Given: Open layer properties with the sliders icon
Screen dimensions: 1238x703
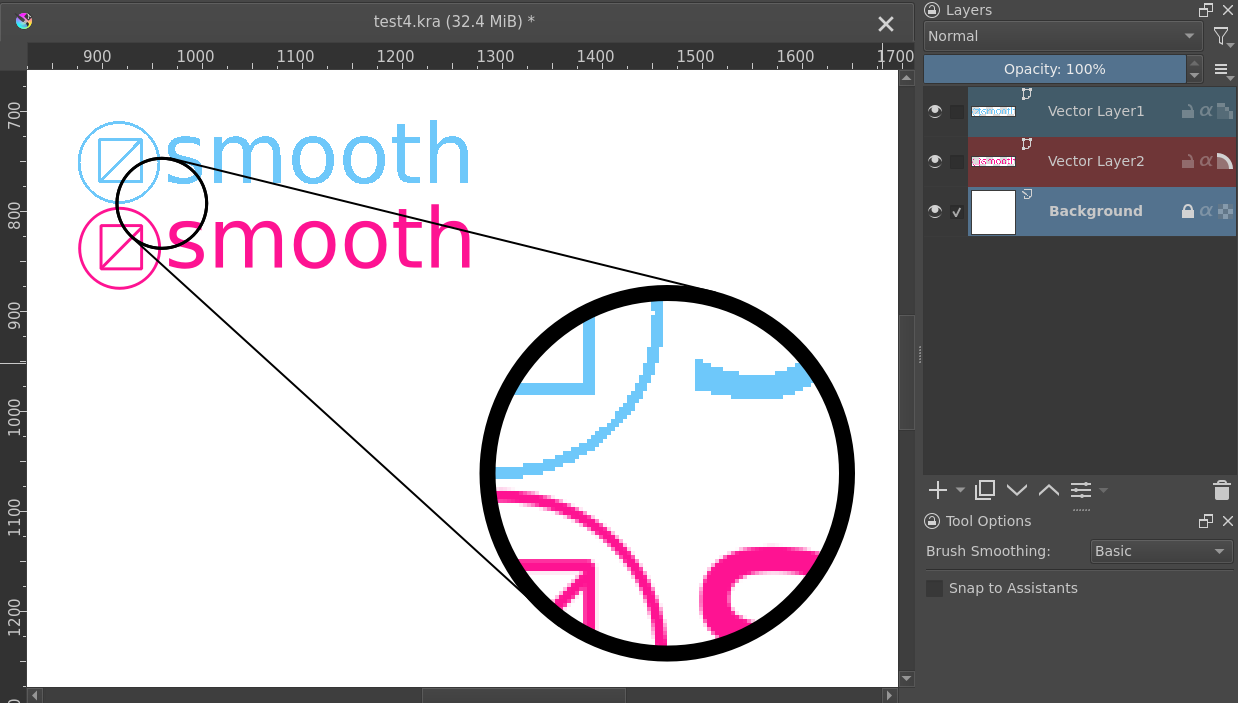Looking at the screenshot, I should tap(1081, 490).
